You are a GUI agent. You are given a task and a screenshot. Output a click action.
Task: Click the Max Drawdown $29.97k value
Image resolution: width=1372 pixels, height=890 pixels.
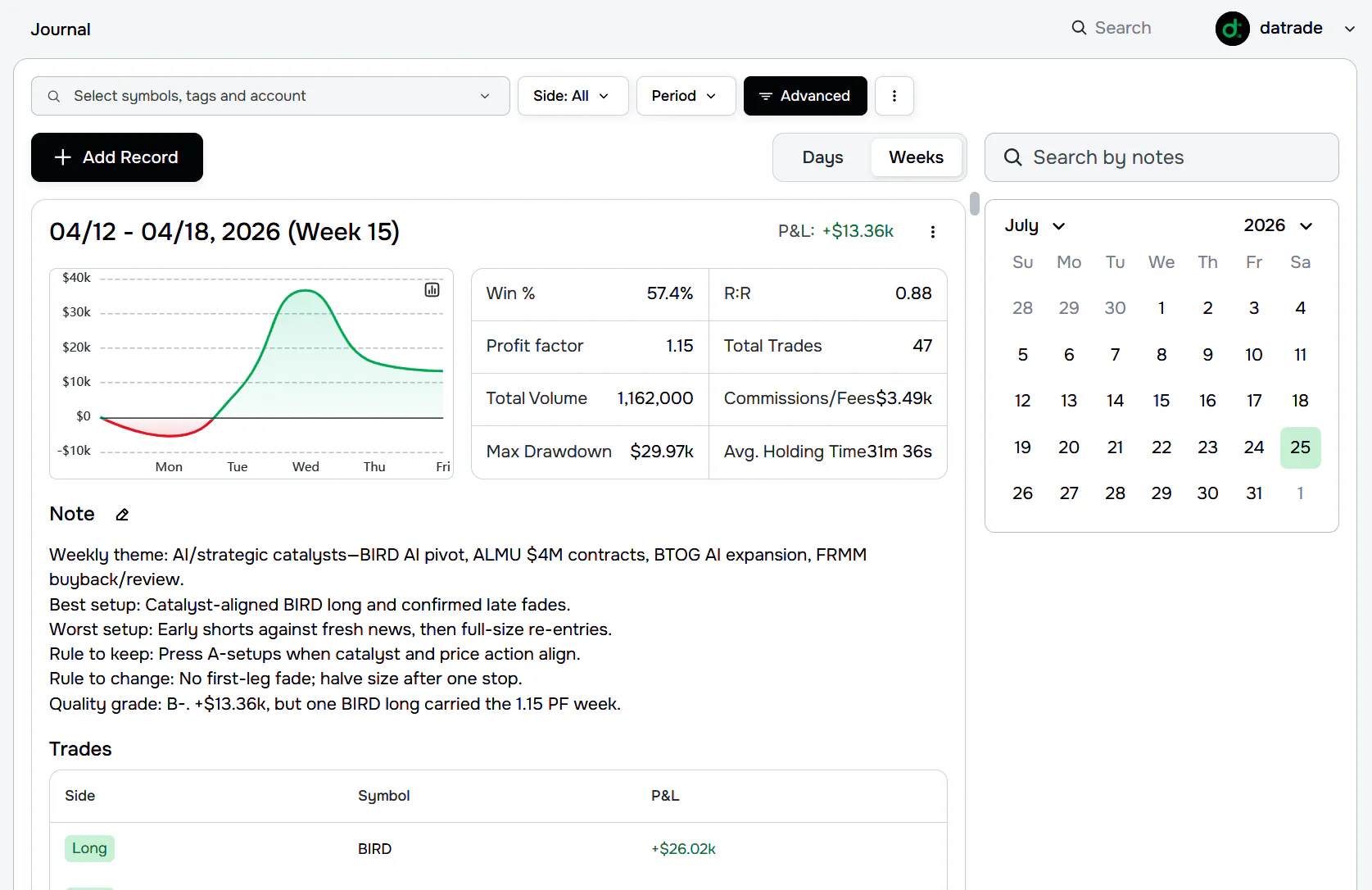point(662,452)
